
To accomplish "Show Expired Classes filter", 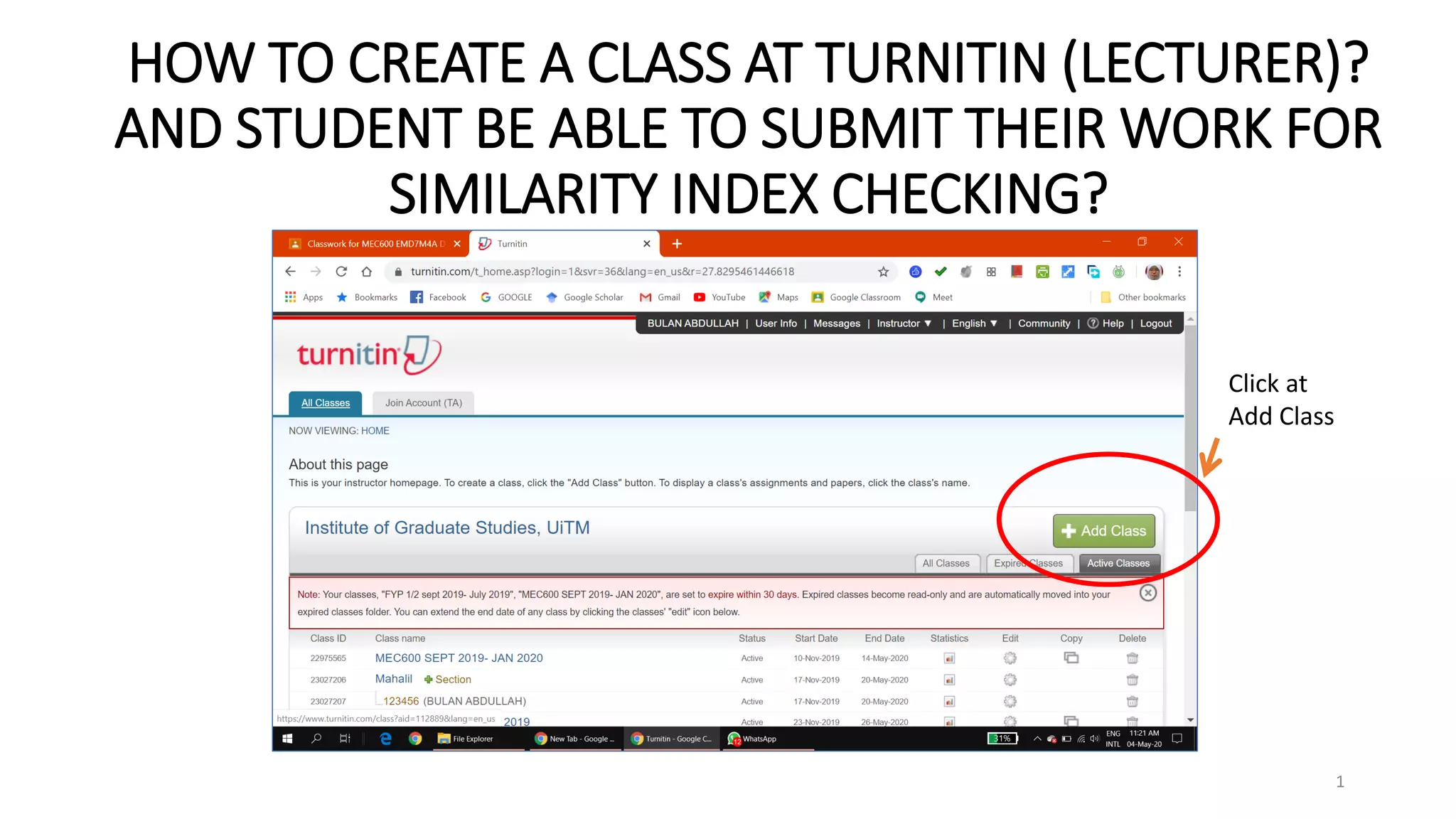I will 1028,563.
